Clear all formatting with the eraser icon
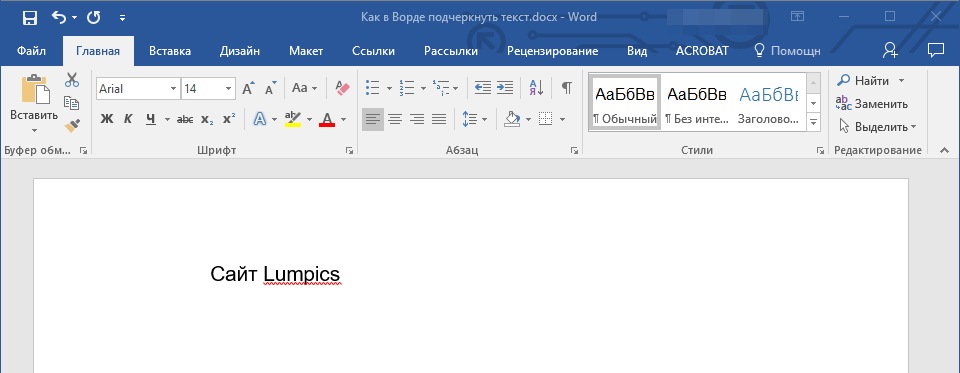 click(342, 88)
